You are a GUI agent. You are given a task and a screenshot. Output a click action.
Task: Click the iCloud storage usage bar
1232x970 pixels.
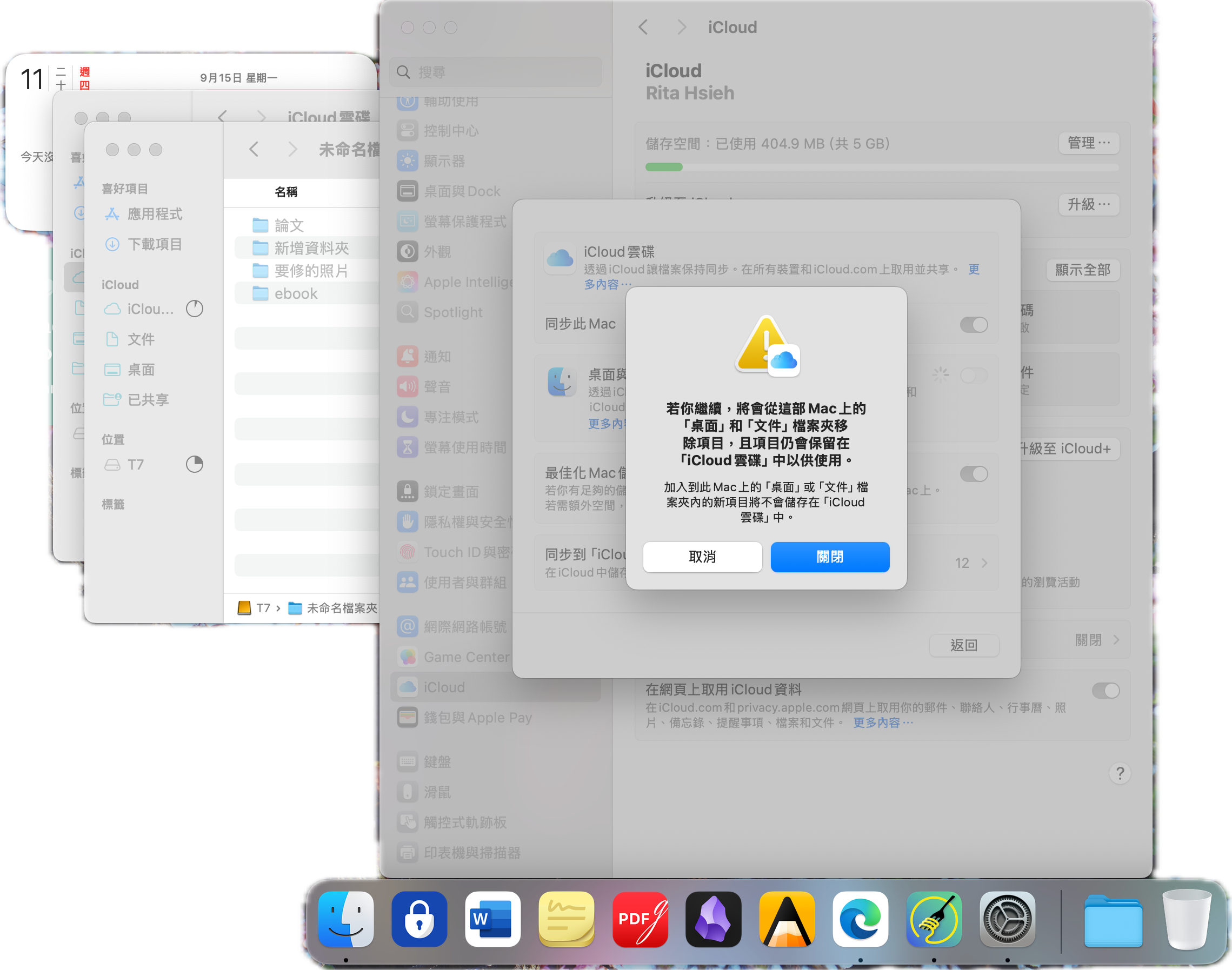coord(882,167)
